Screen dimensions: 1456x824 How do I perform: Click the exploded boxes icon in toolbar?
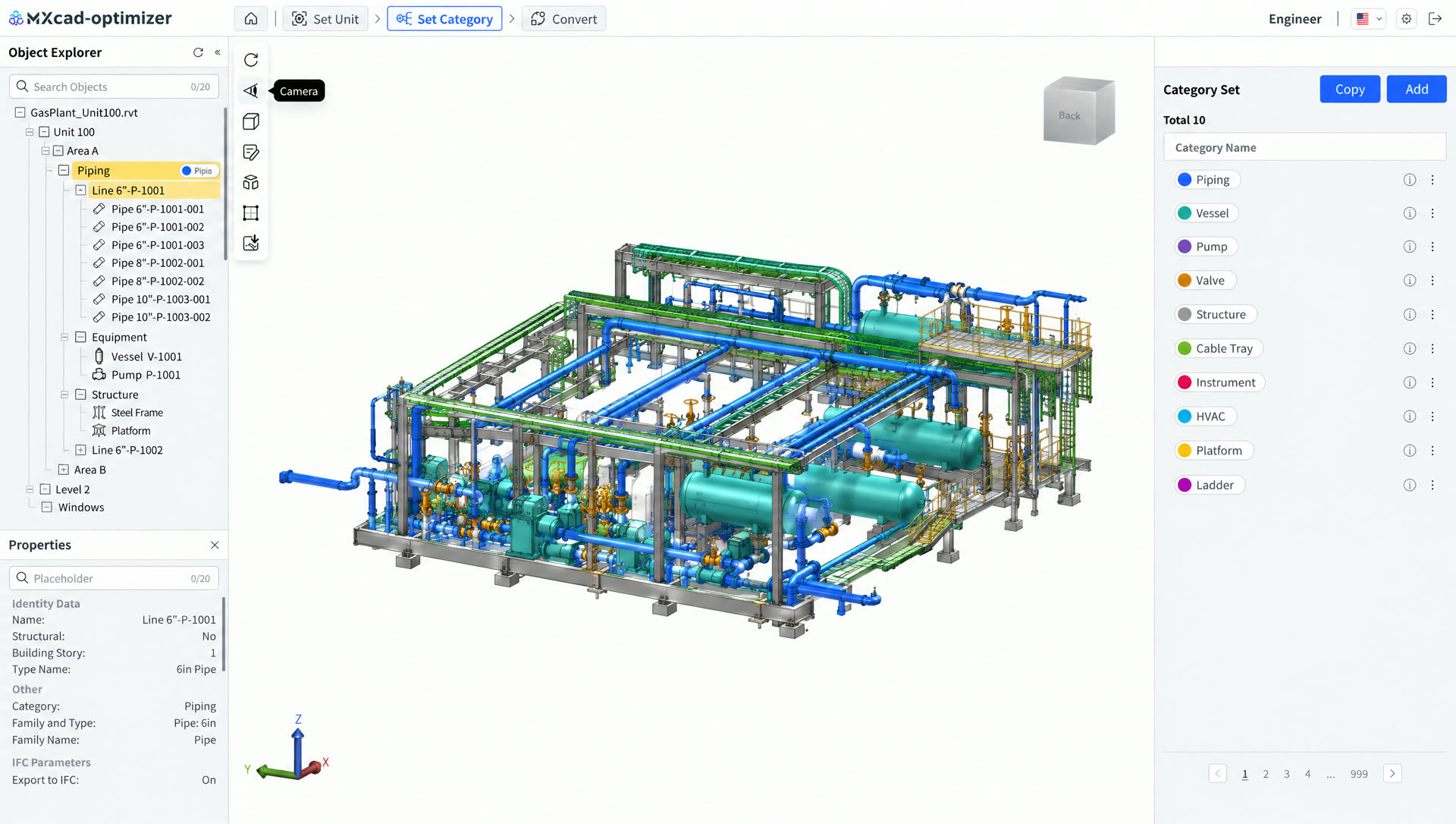click(x=251, y=183)
